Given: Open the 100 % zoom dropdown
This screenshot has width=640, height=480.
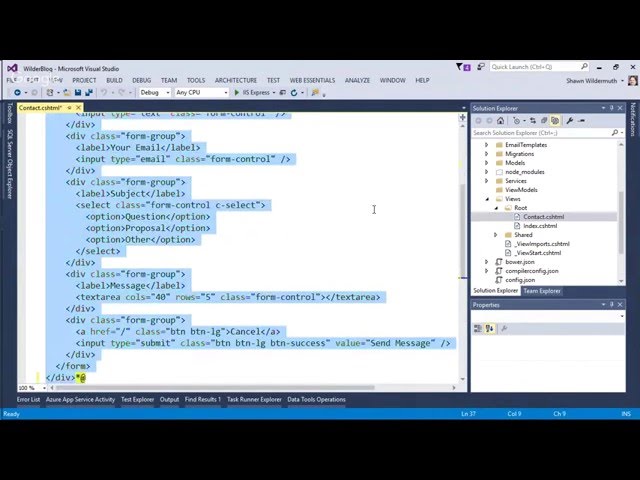Looking at the screenshot, I should (x=44, y=388).
